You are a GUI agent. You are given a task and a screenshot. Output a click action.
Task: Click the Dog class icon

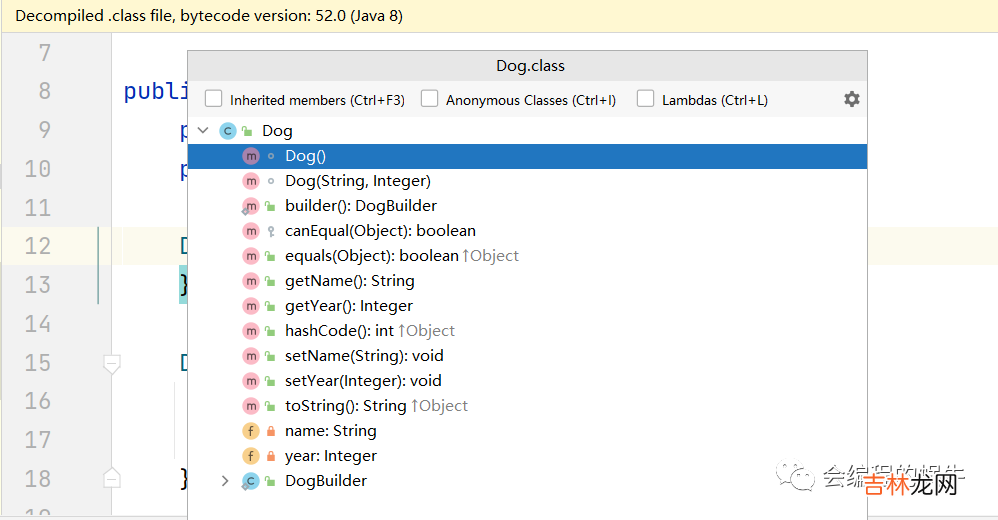(227, 131)
